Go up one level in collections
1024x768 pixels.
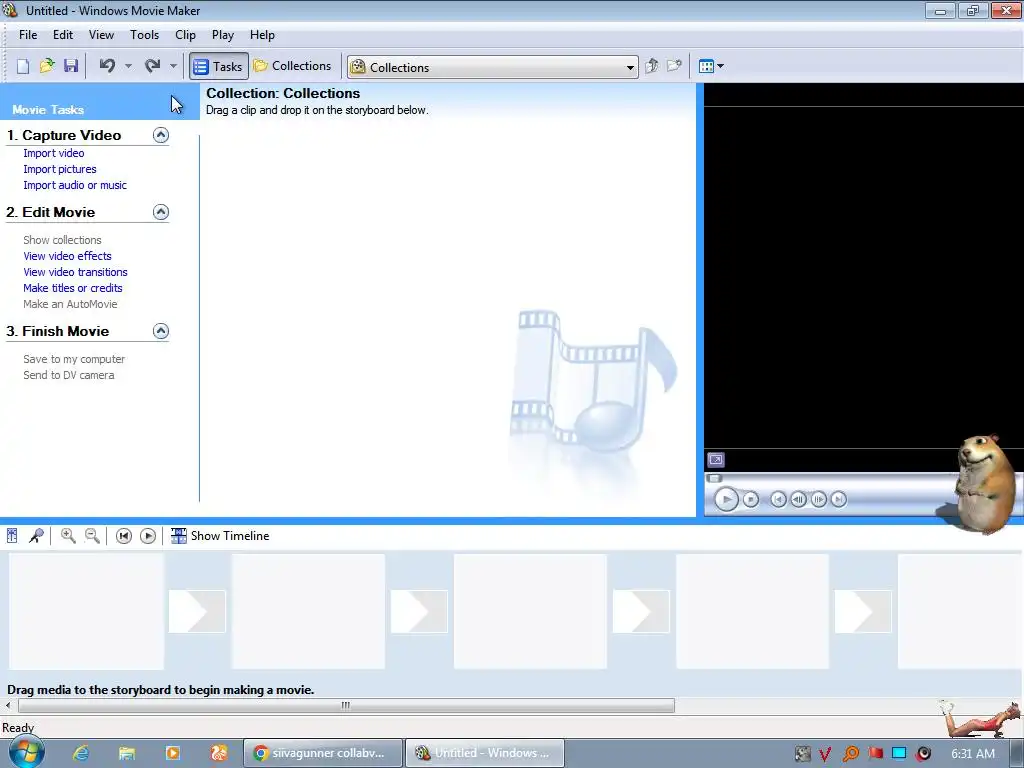(651, 66)
